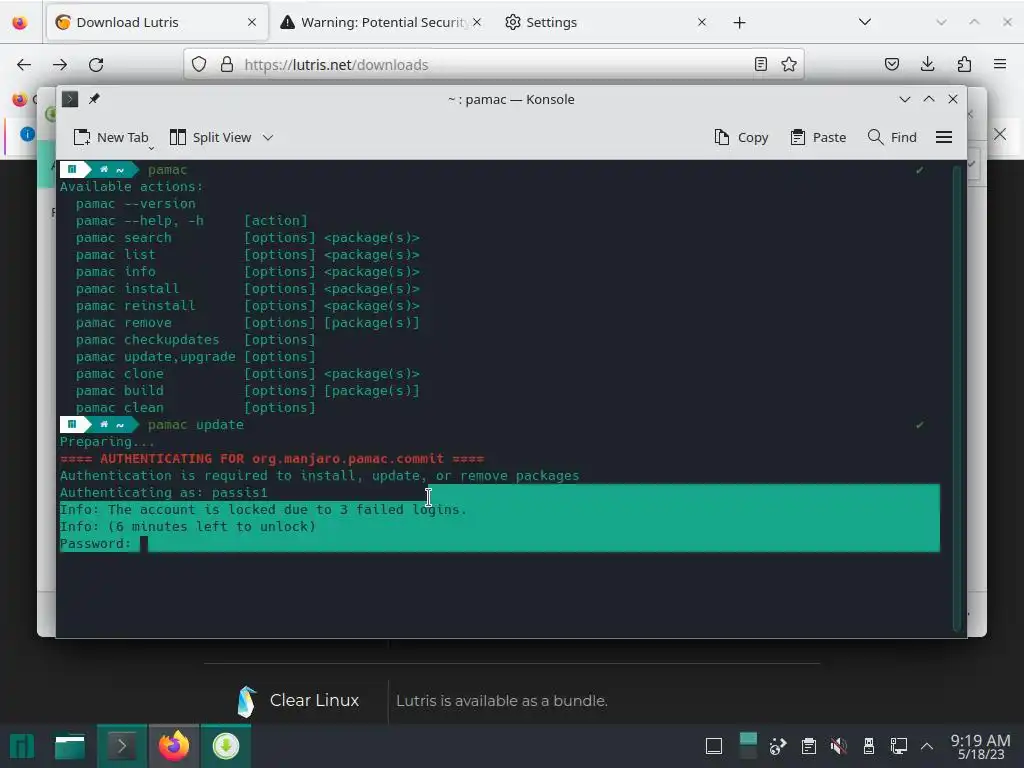This screenshot has width=1024, height=768.
Task: Open Firefox downloads panel
Action: 927,64
